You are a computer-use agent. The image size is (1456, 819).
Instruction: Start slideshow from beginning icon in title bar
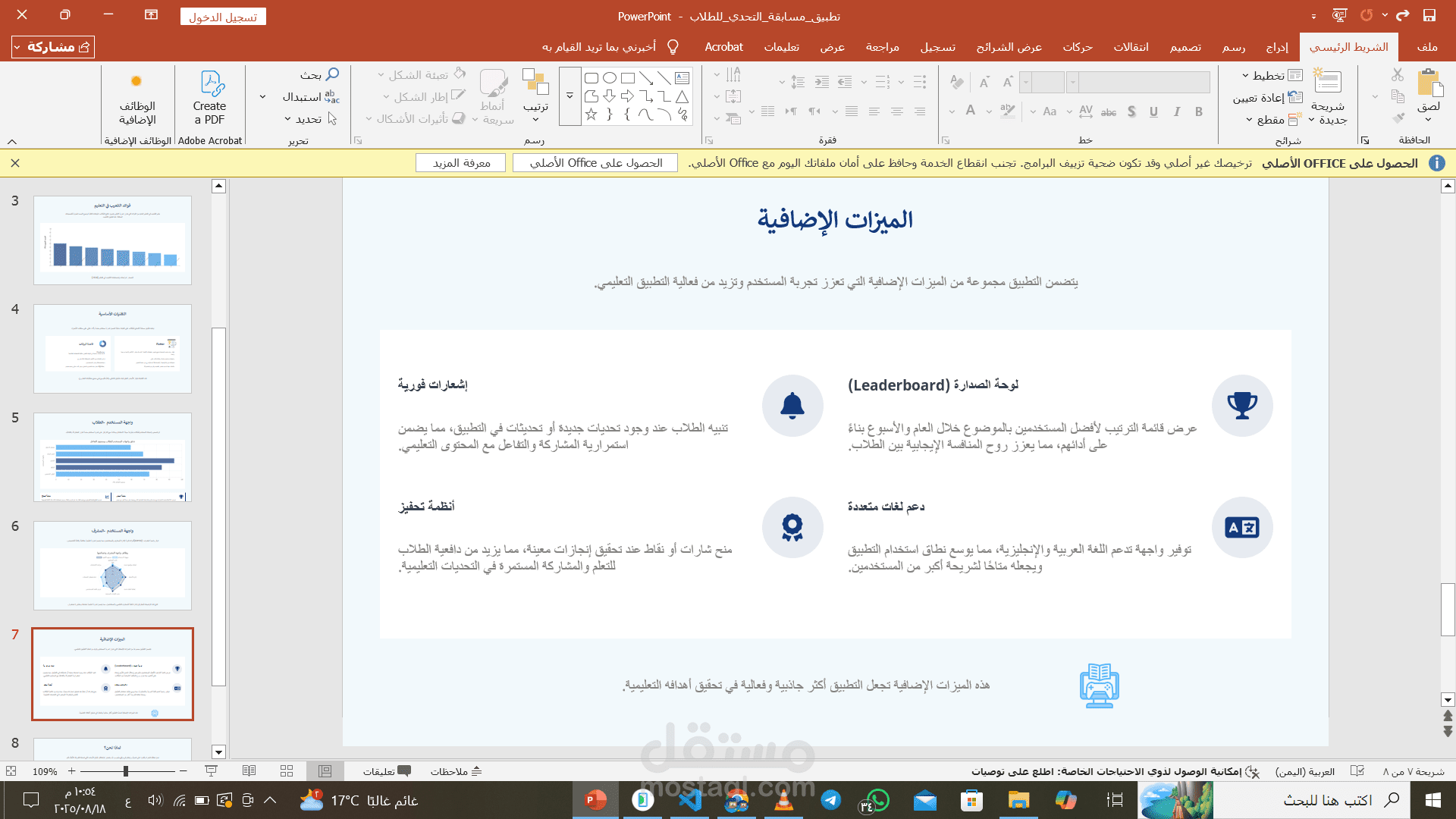[x=1340, y=15]
